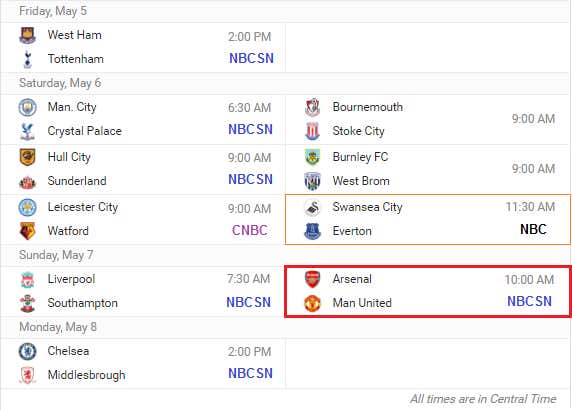Click the Man United red badge
This screenshot has width=572, height=410.
point(312,303)
